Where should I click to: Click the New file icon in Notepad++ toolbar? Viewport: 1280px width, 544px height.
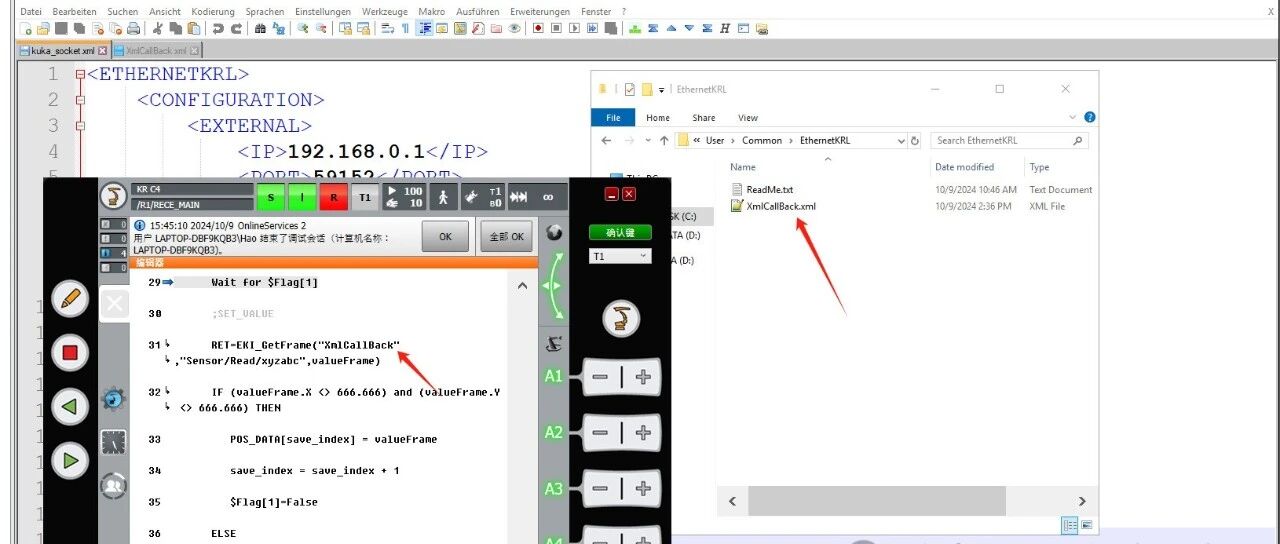[x=25, y=29]
